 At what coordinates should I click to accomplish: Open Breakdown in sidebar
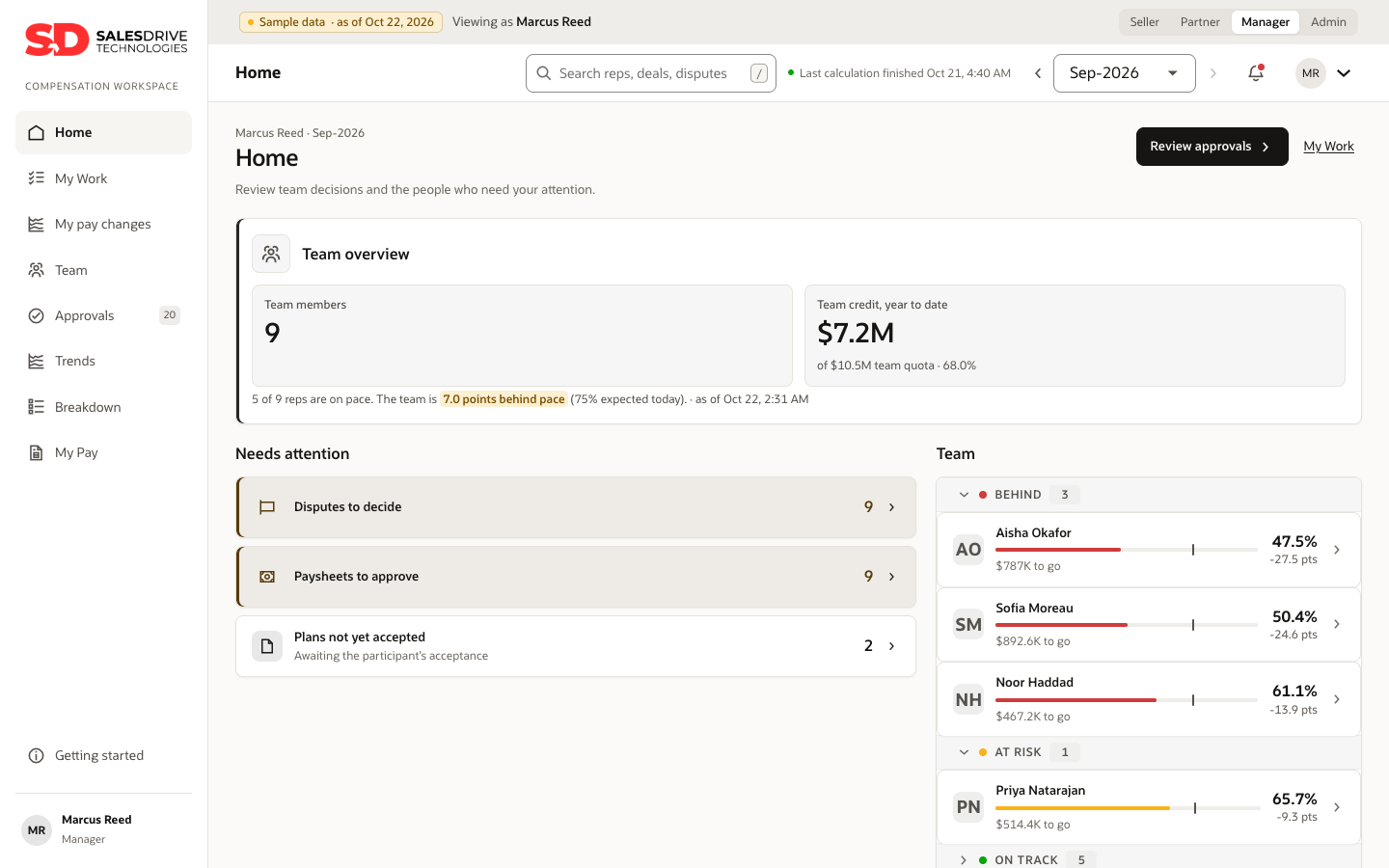103,407
